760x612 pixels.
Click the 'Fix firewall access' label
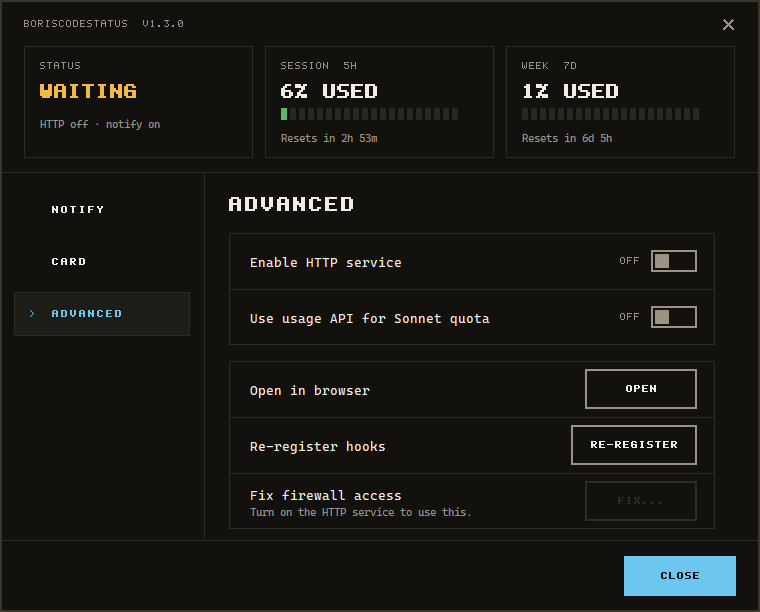coord(326,495)
